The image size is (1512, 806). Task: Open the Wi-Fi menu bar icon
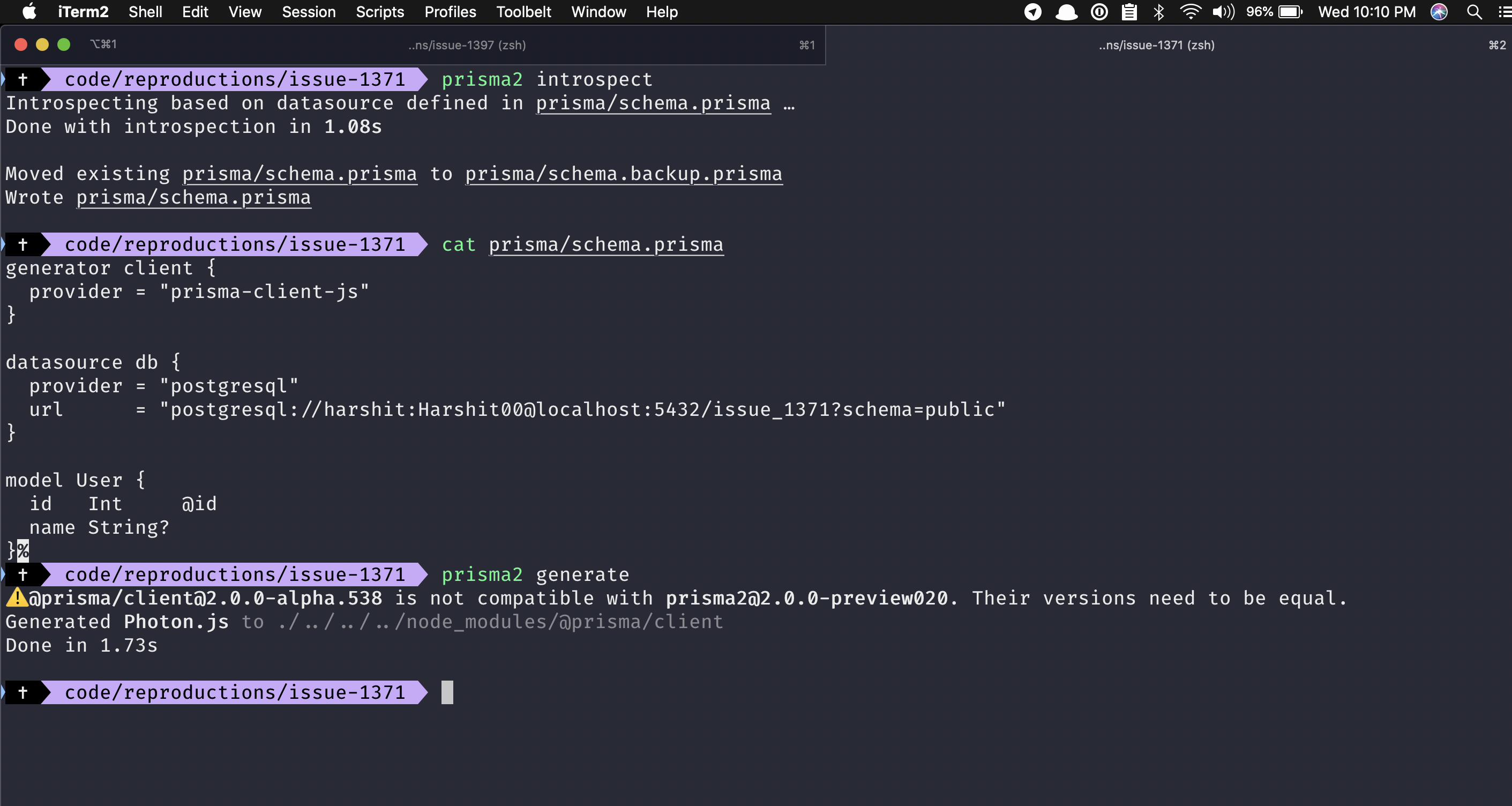[1190, 12]
